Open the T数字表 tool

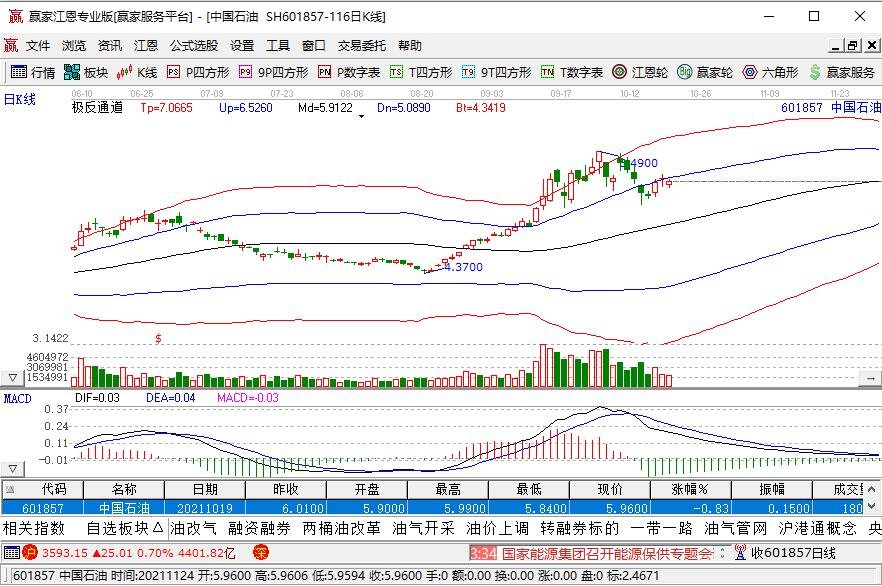coord(572,72)
